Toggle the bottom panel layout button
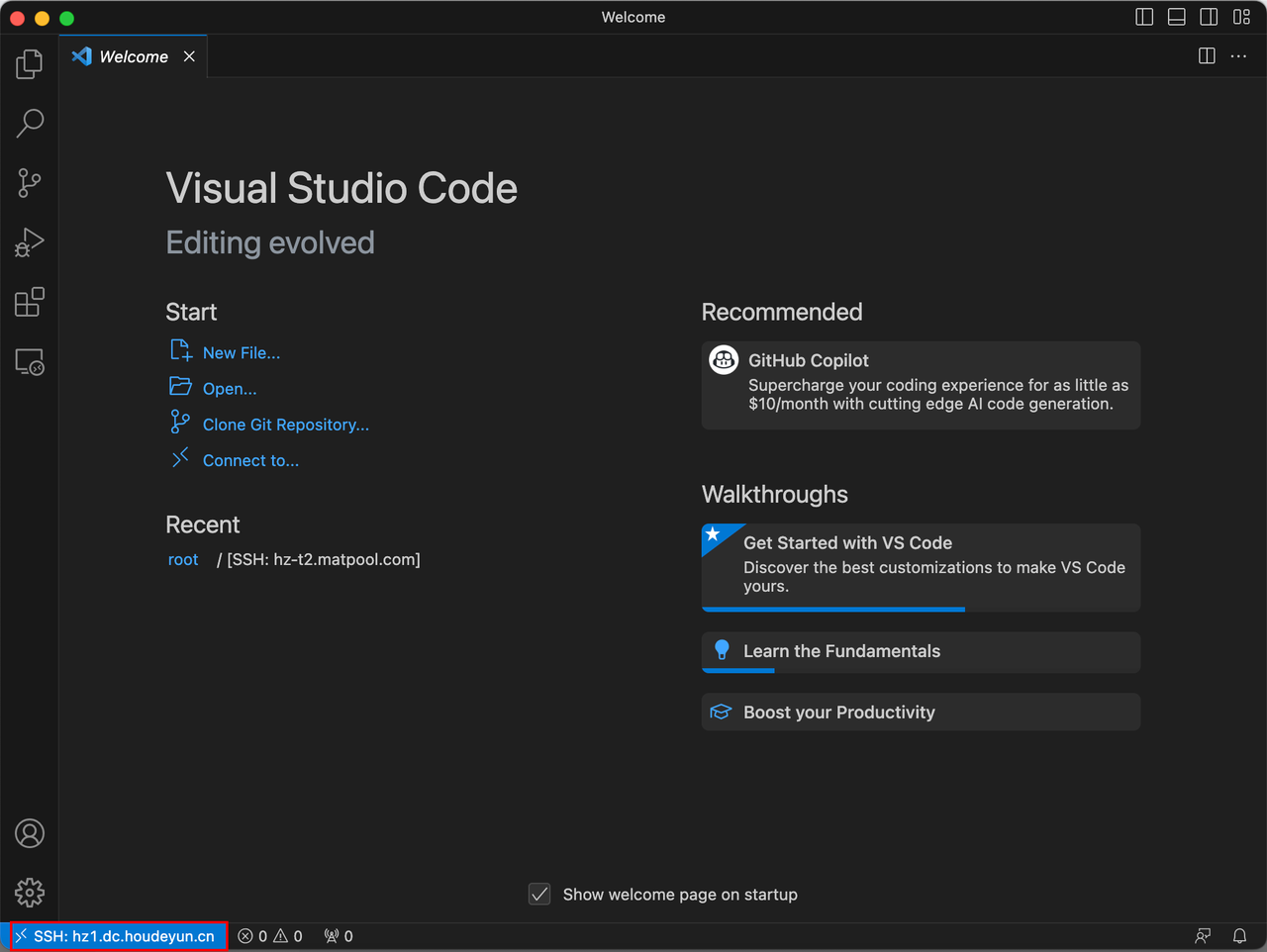The width and height of the screenshot is (1267, 952). pyautogui.click(x=1177, y=17)
